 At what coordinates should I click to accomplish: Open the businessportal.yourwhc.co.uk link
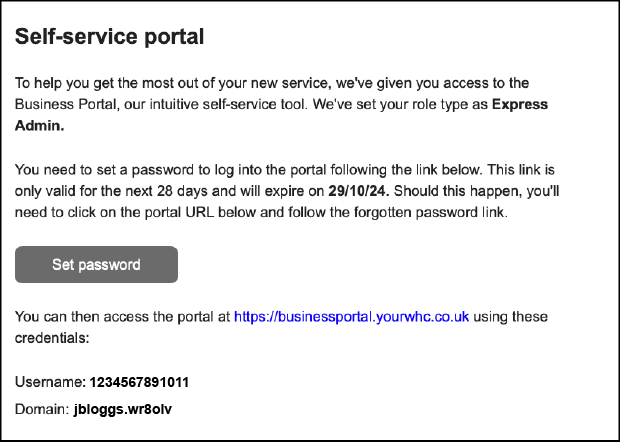[352, 317]
